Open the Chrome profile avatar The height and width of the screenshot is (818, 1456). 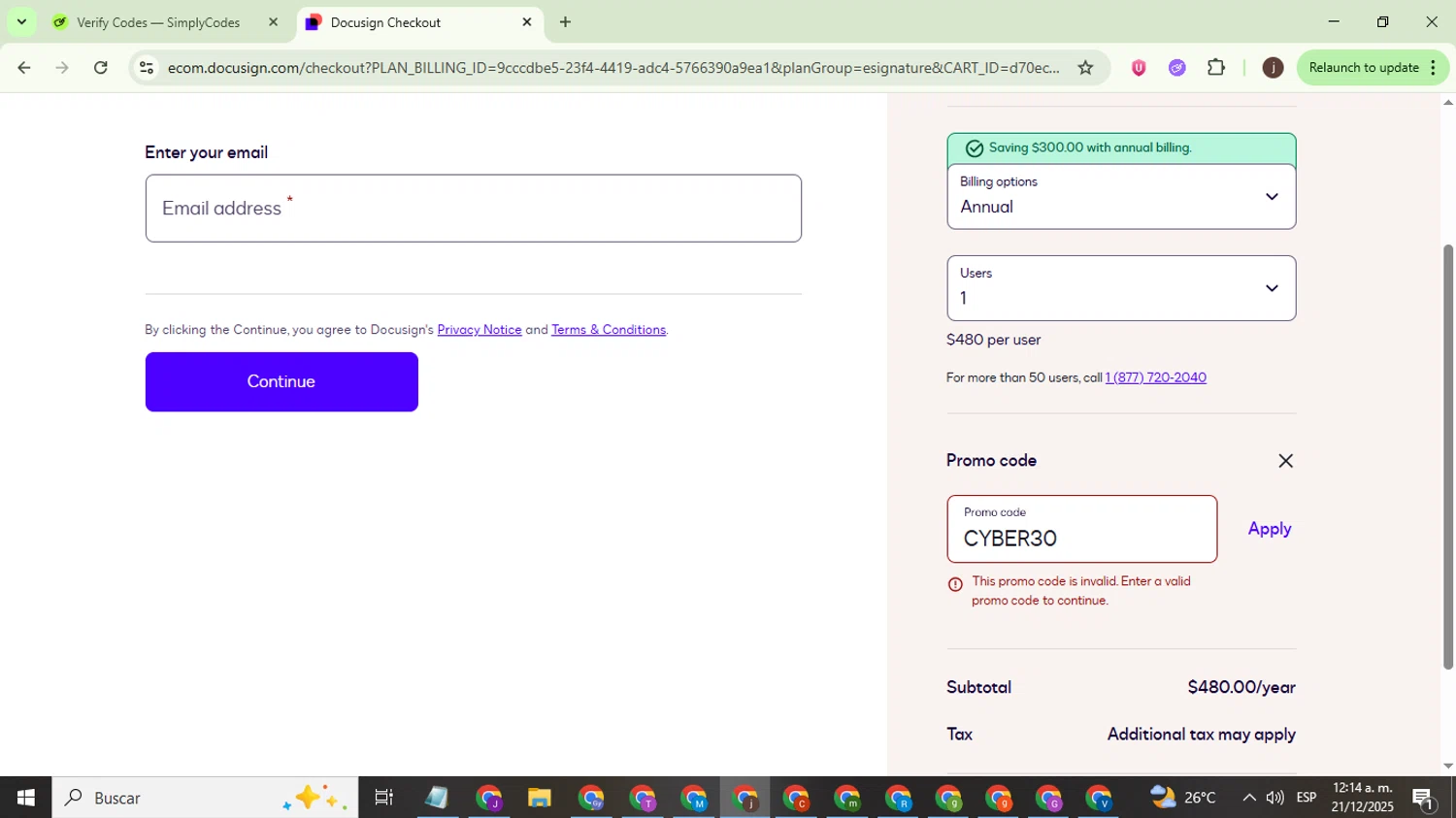(1273, 68)
